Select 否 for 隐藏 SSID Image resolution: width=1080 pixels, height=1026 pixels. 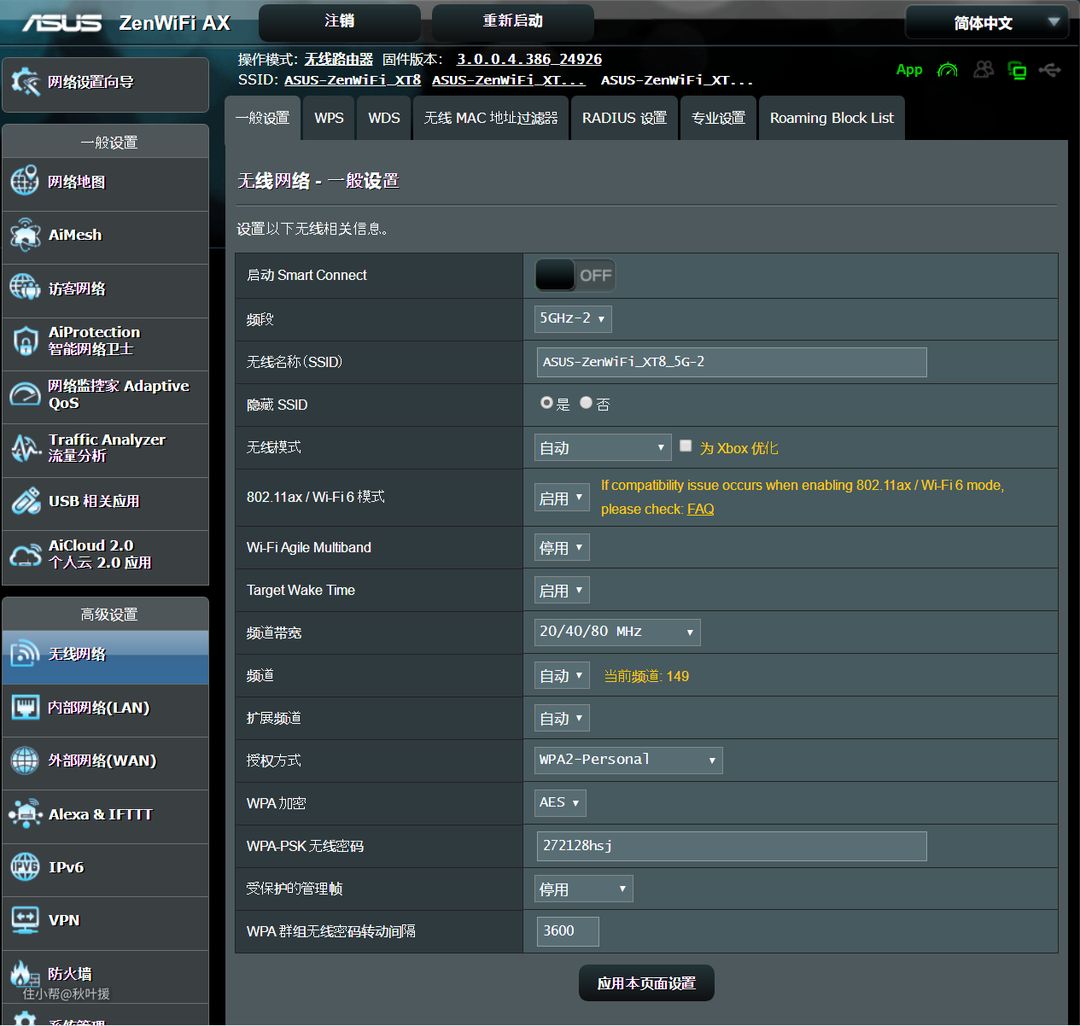586,403
